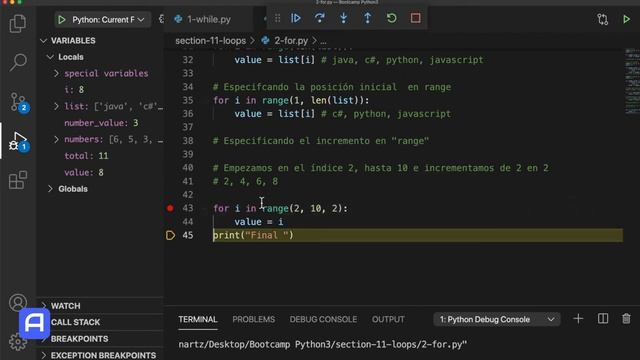
Task: Step into the function
Action: (x=344, y=18)
